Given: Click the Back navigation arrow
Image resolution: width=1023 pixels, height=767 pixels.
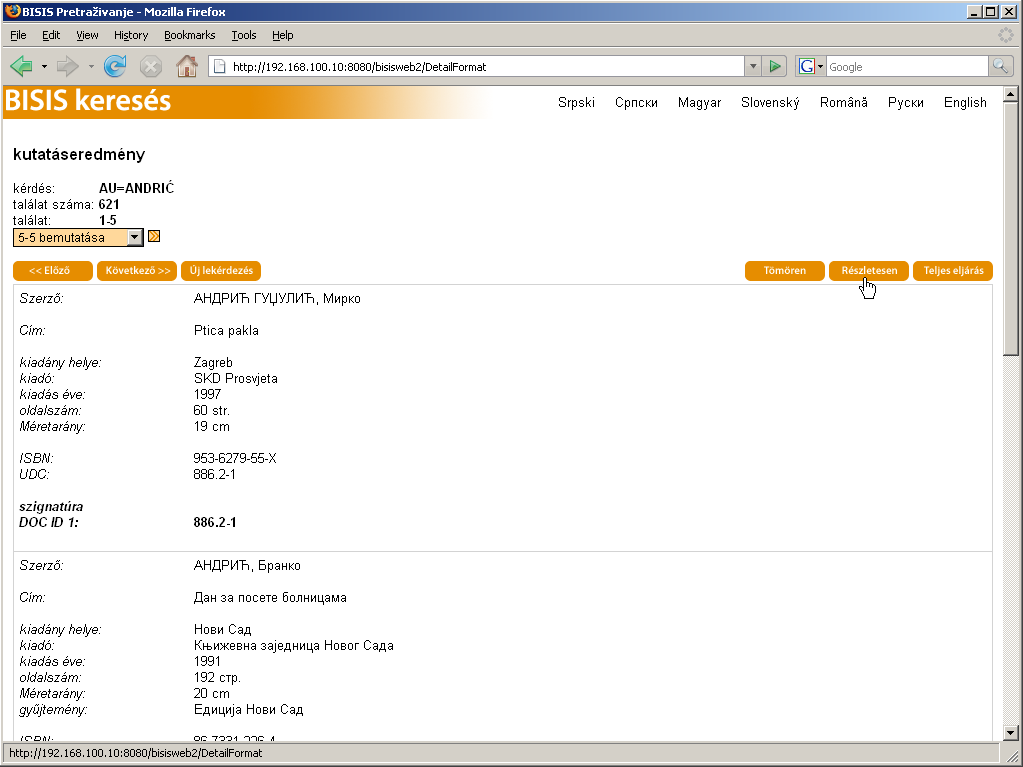Looking at the screenshot, I should pyautogui.click(x=22, y=67).
